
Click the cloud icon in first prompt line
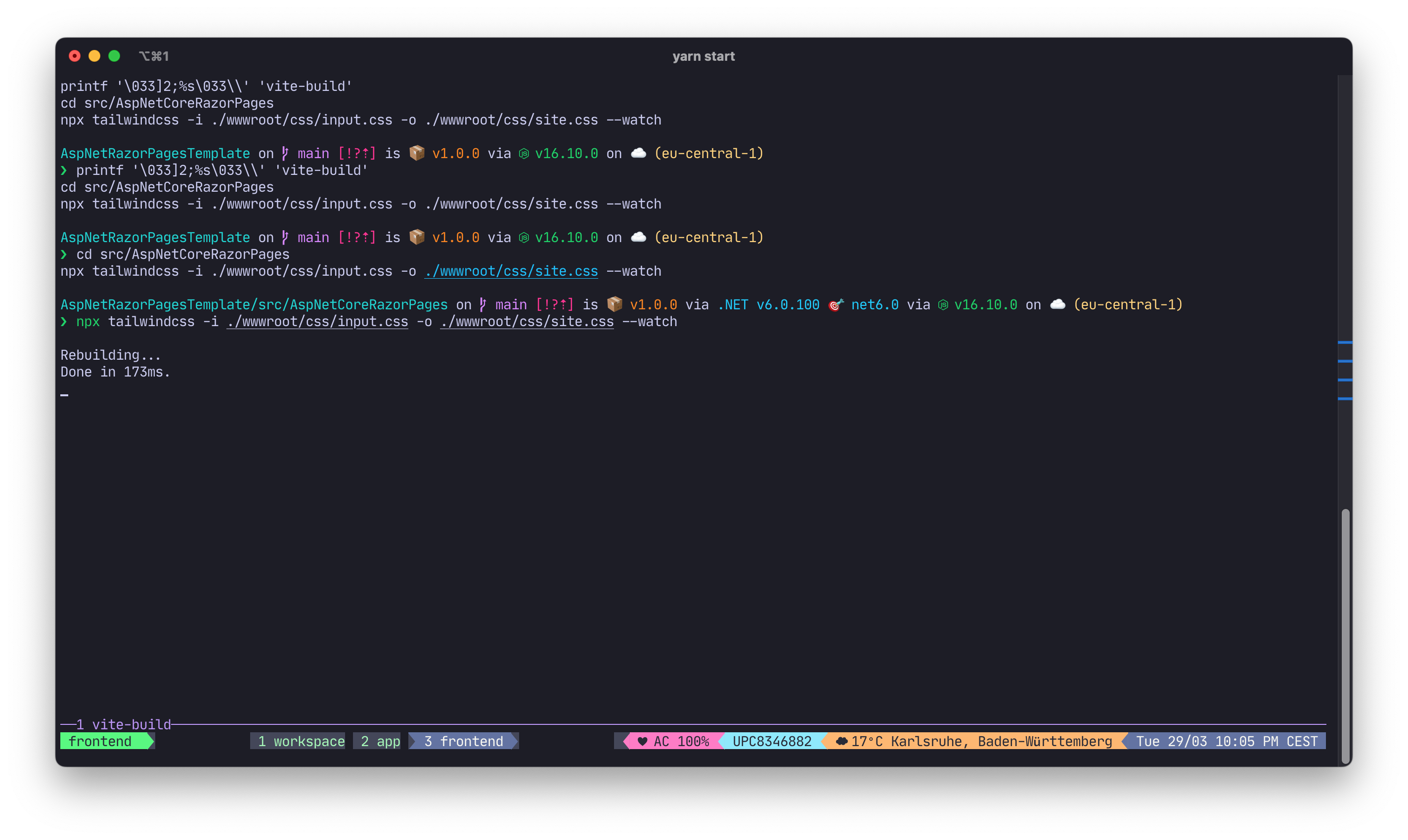click(x=638, y=153)
